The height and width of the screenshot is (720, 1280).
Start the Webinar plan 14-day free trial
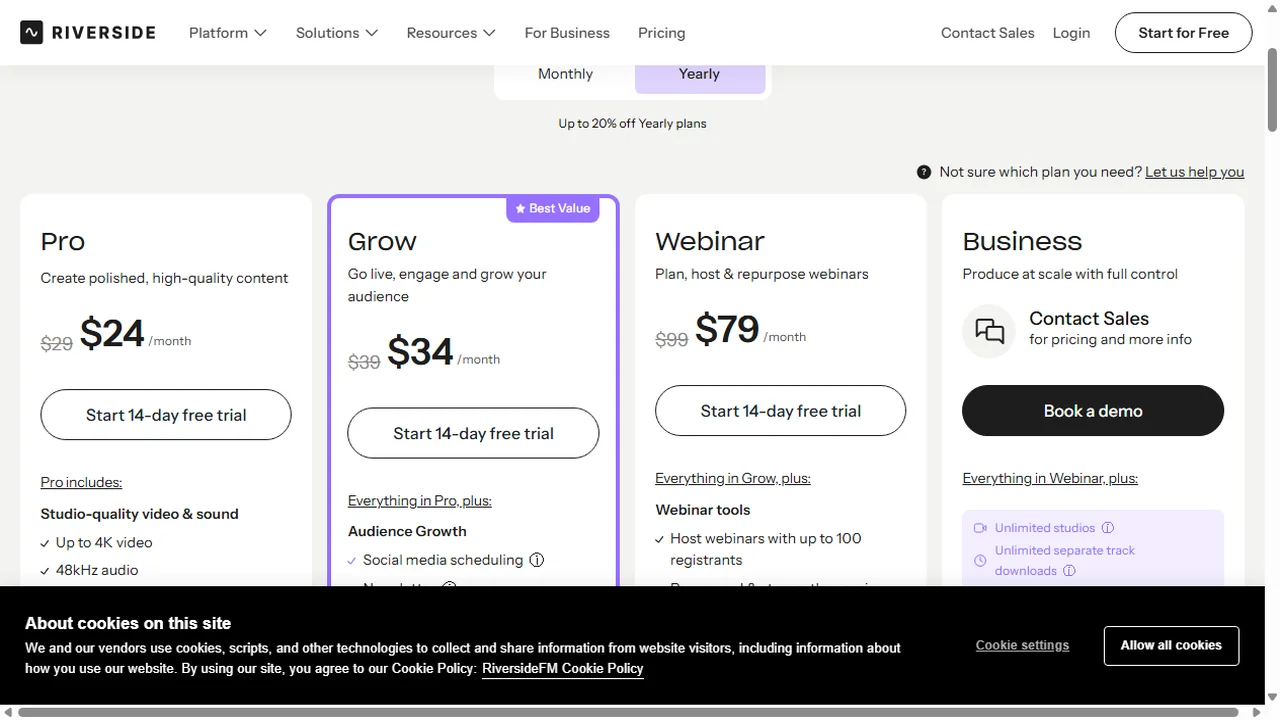pos(781,411)
